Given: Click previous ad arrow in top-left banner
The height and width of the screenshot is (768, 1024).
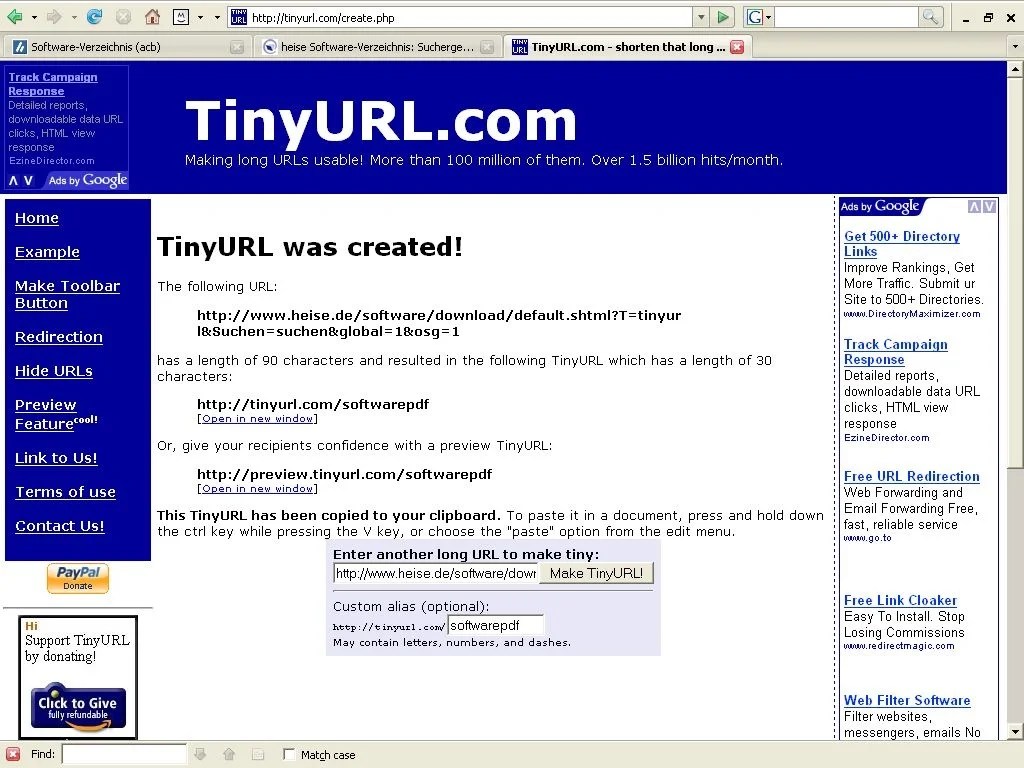Looking at the screenshot, I should coord(14,181).
